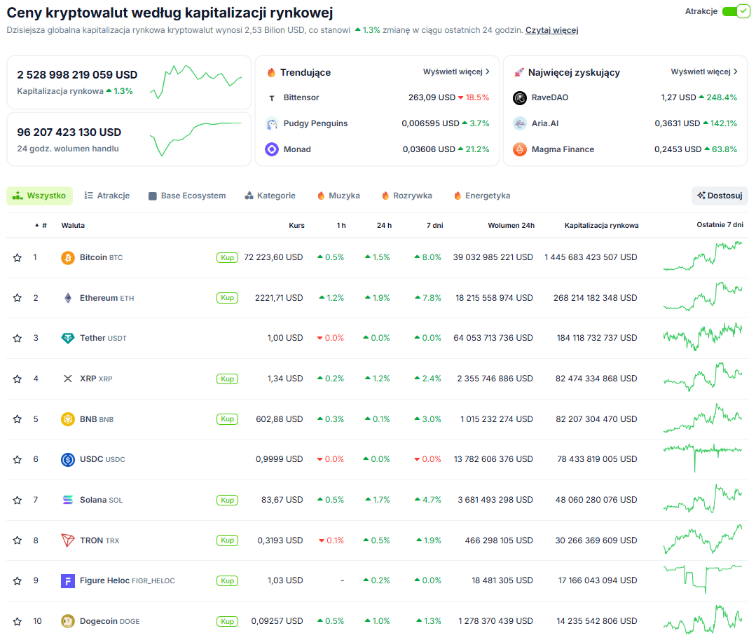756x644 pixels.
Task: Add XRP to favorites with star
Action: tap(17, 379)
